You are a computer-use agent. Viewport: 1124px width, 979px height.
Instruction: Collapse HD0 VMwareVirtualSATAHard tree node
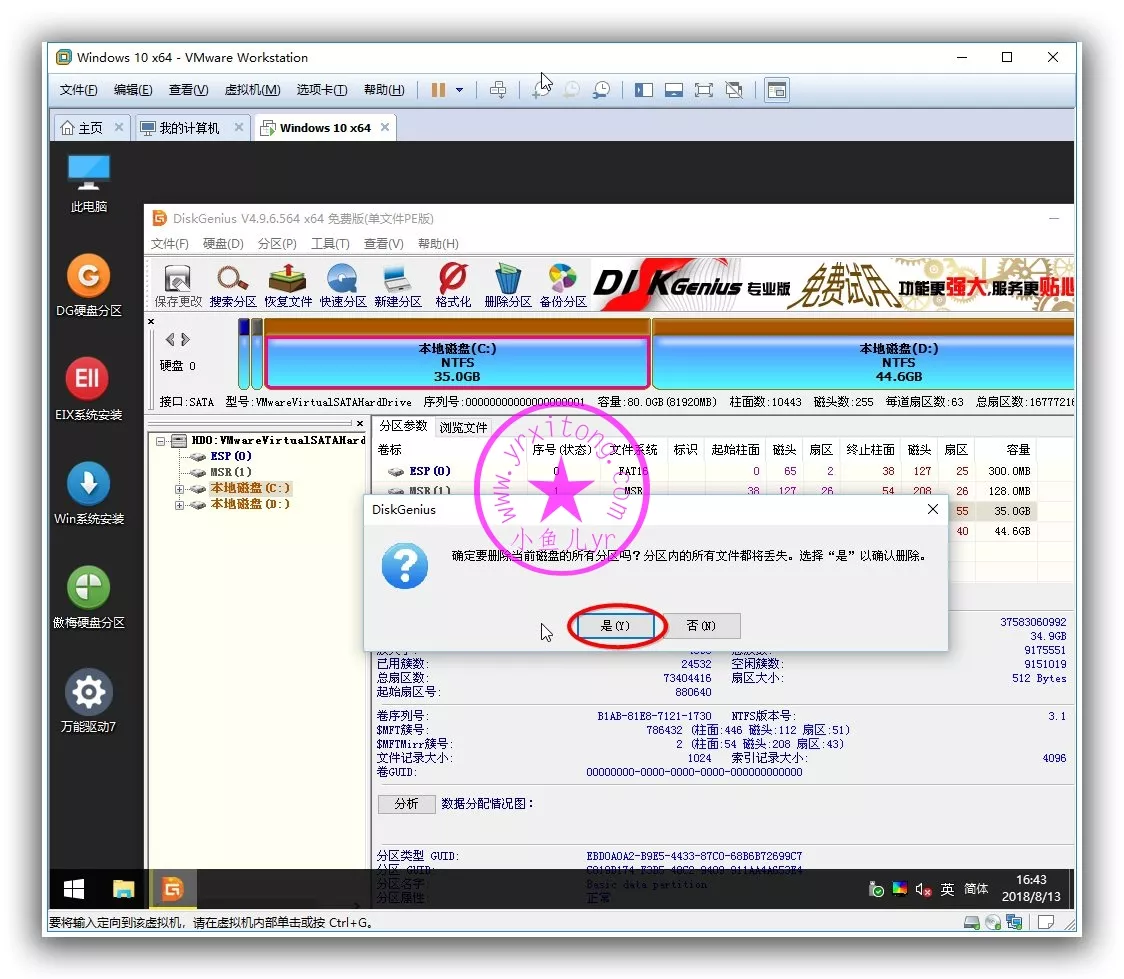[161, 441]
